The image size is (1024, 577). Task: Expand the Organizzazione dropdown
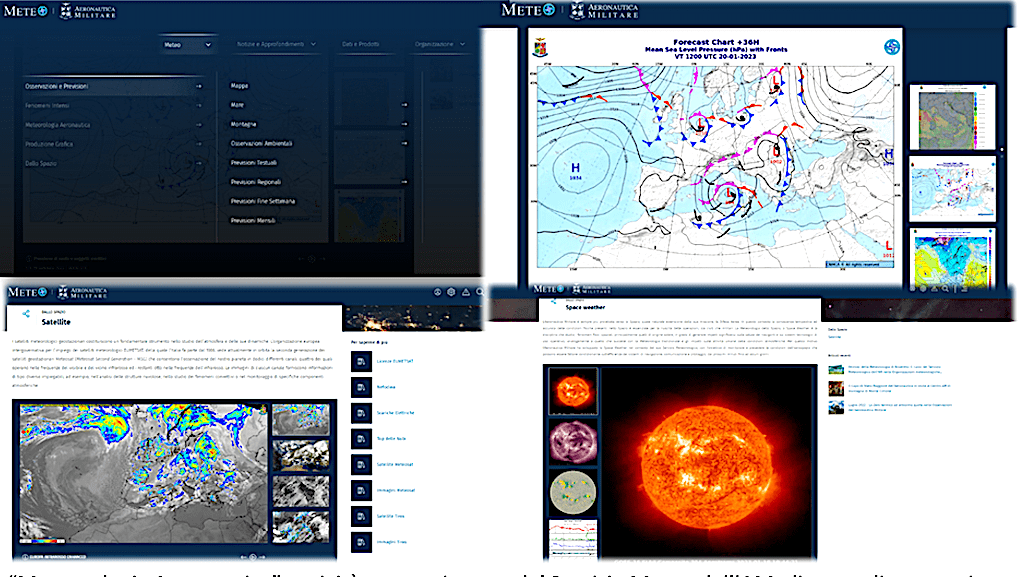440,44
